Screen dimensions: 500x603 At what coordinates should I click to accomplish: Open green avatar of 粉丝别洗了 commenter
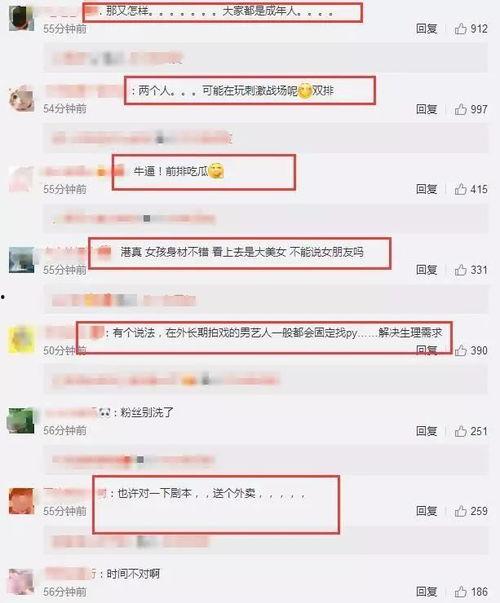coord(22,421)
